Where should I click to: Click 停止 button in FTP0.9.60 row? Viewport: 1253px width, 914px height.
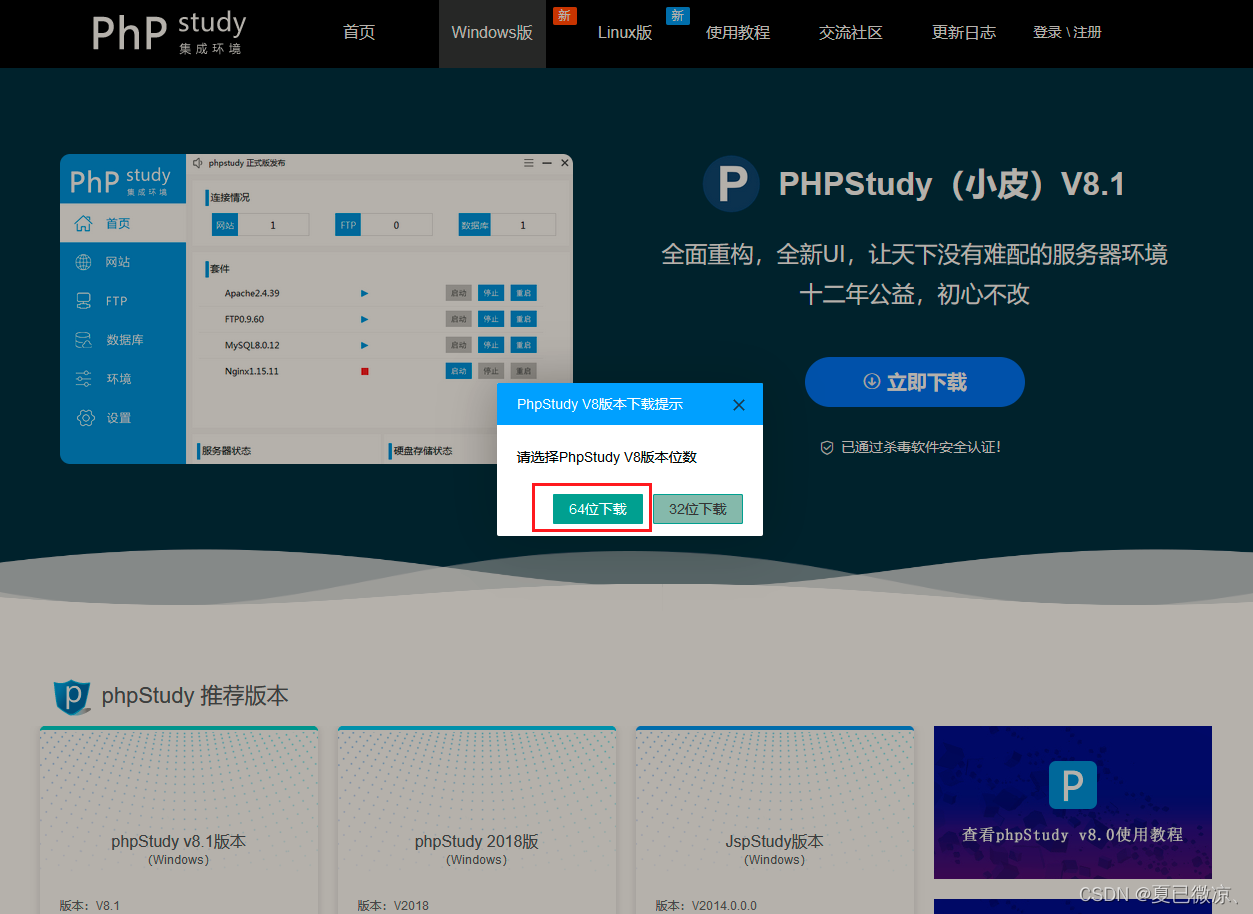[x=490, y=319]
